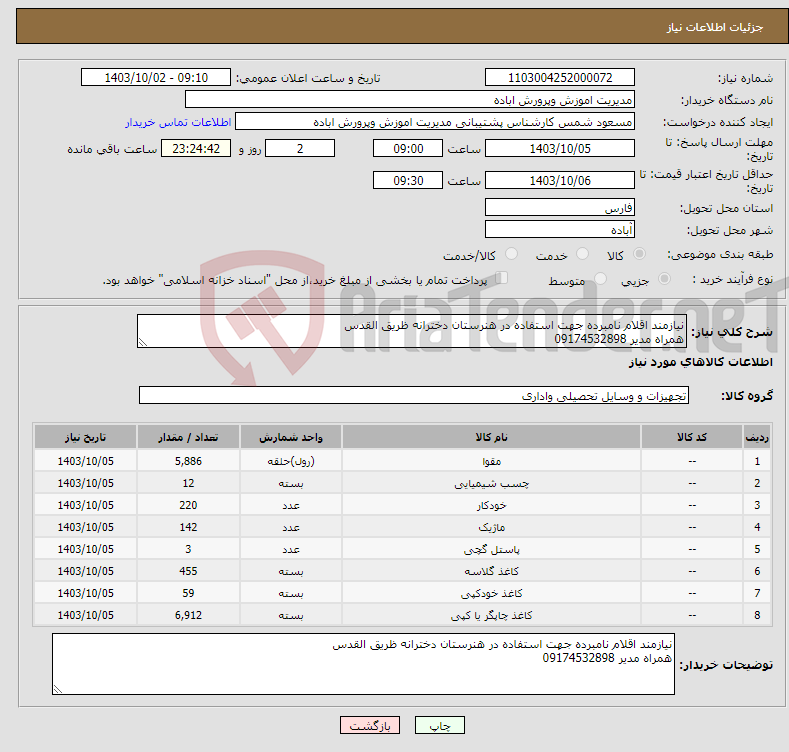Image resolution: width=789 pixels, height=752 pixels.
Task: Click the توضیحات خریدار text area
Action: [363, 664]
